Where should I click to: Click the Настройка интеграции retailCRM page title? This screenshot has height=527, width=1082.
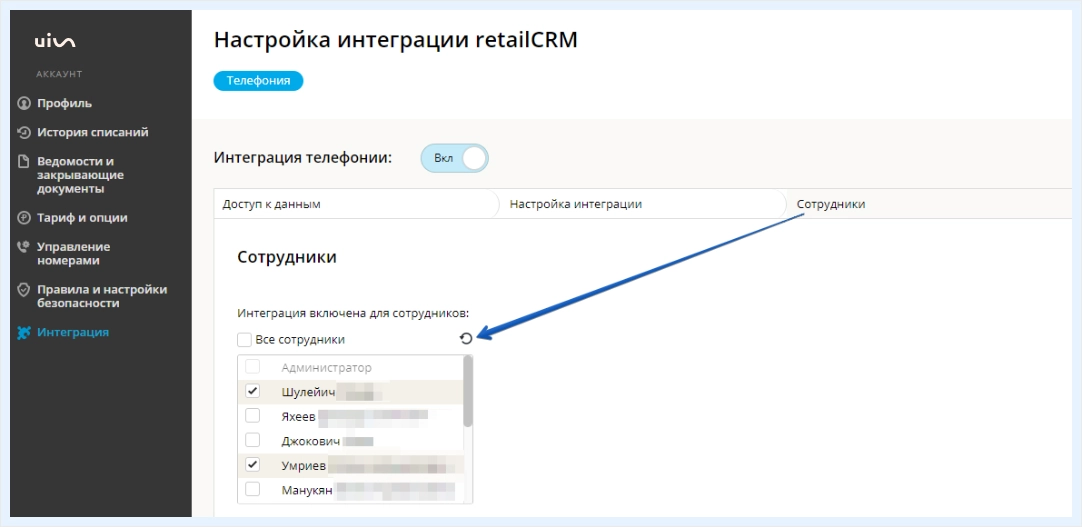point(395,39)
